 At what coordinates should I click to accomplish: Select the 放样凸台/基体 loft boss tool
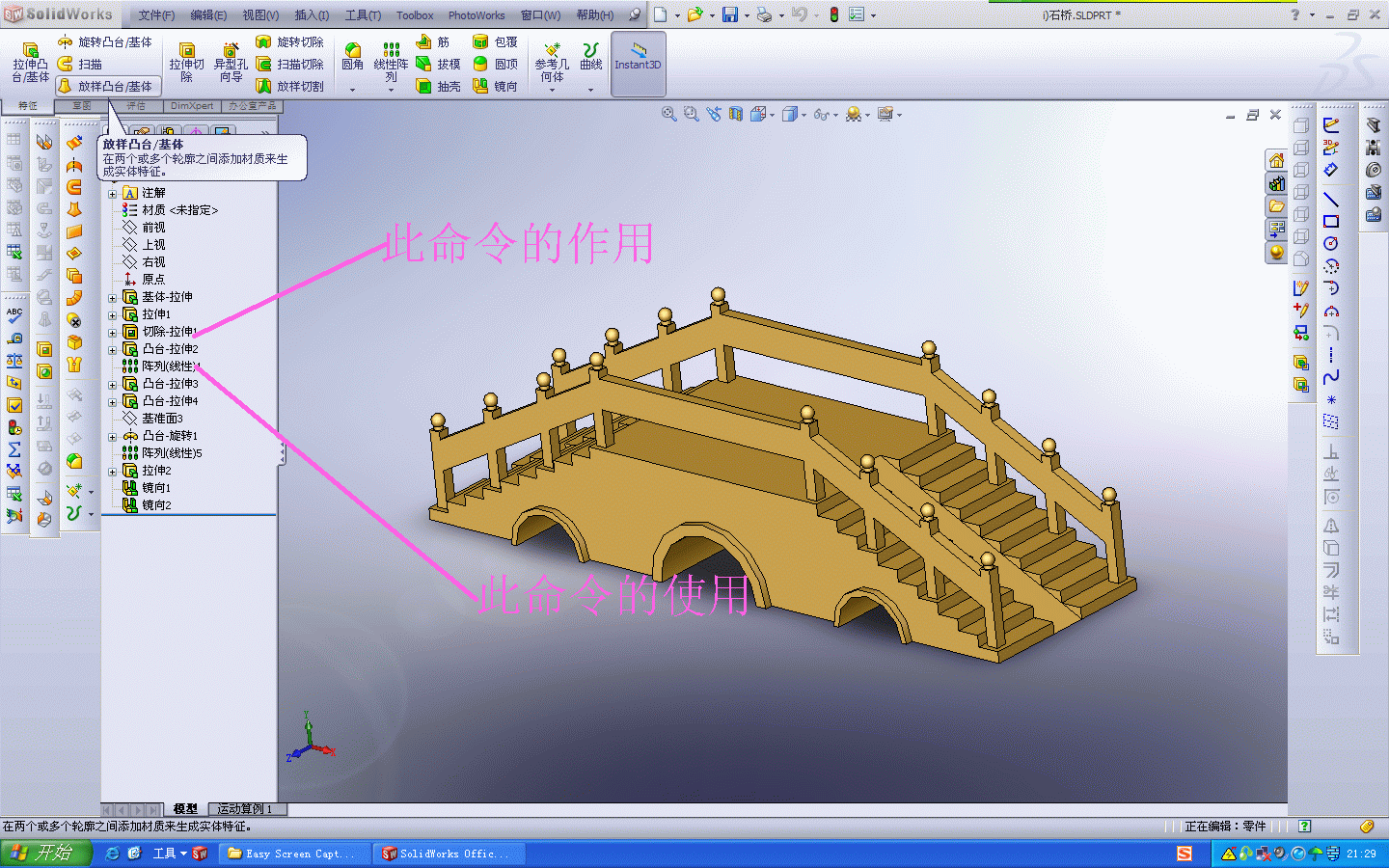click(106, 86)
